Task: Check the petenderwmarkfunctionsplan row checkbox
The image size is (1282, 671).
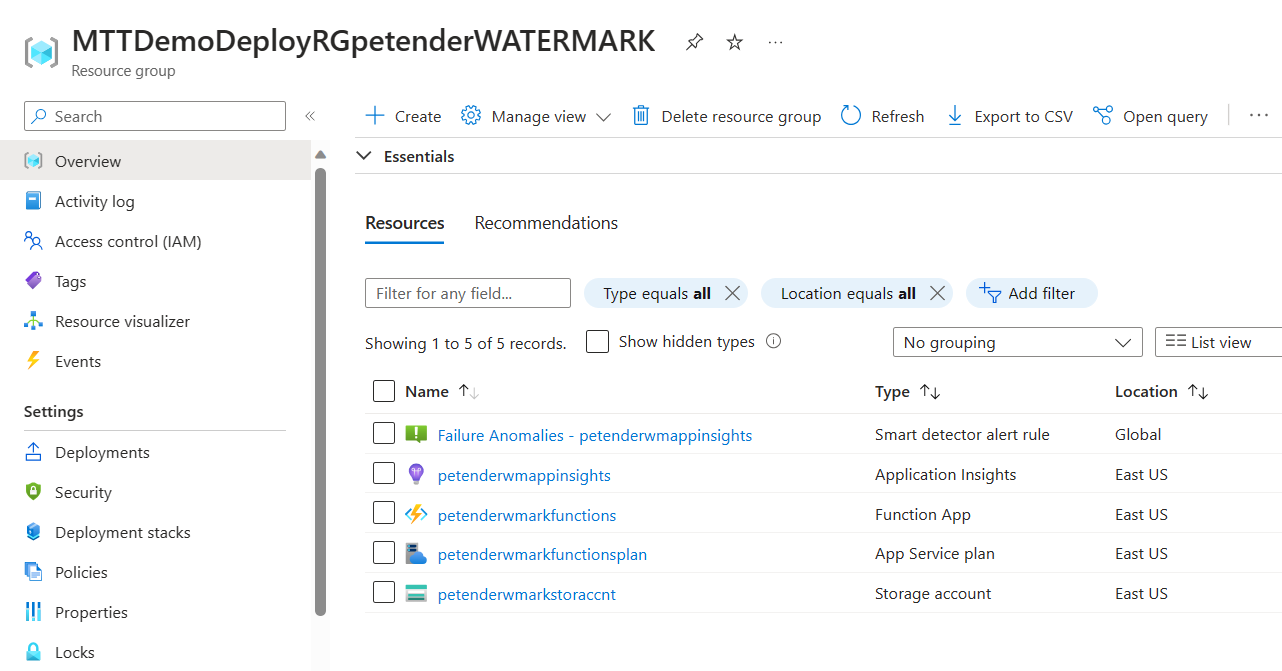Action: pyautogui.click(x=384, y=552)
